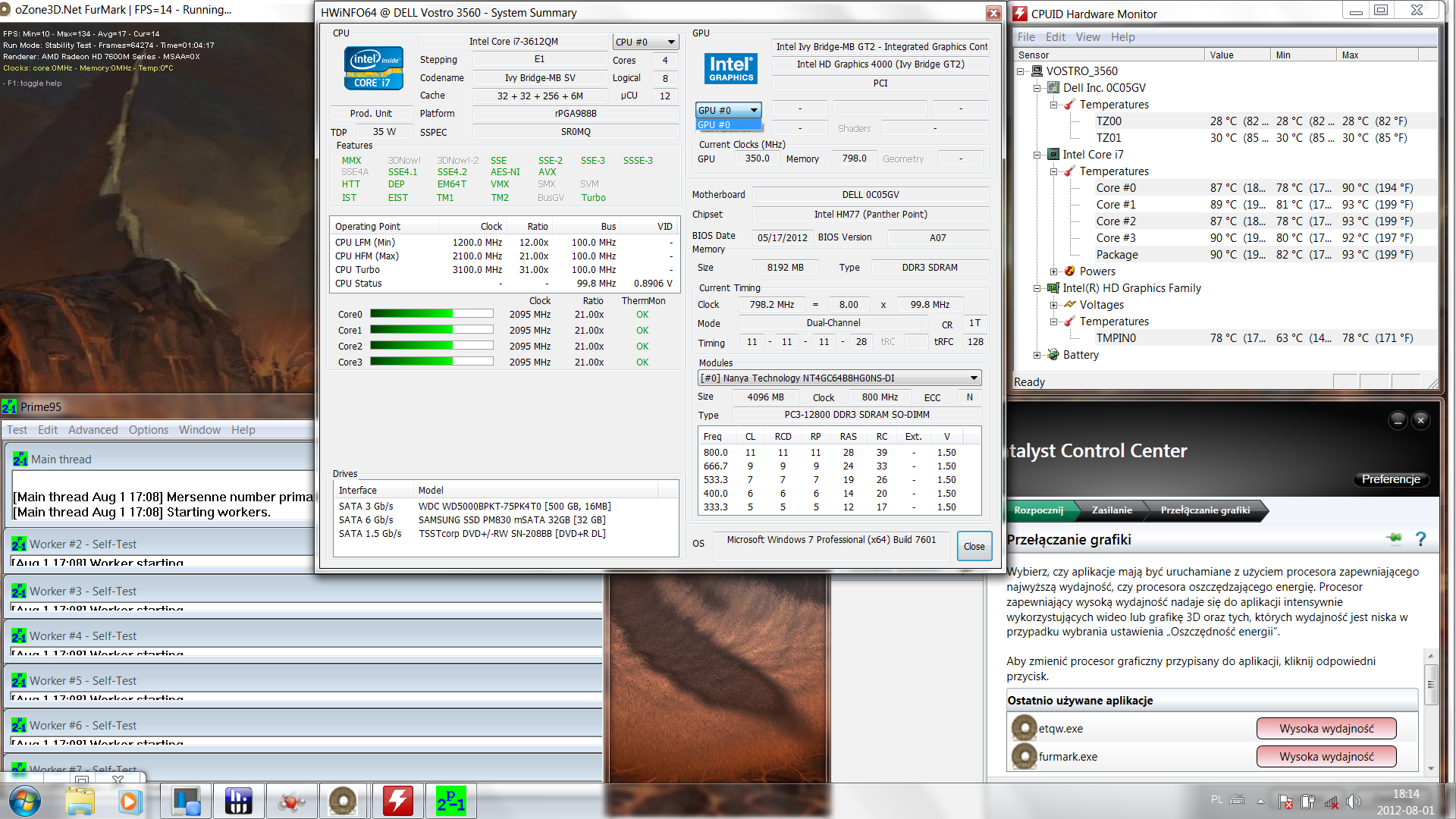Click the PL language indicator in tray

pos(1216,799)
